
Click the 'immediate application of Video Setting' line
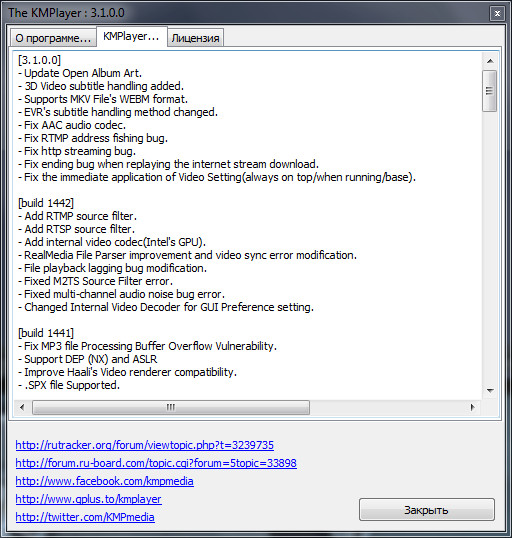point(217,177)
